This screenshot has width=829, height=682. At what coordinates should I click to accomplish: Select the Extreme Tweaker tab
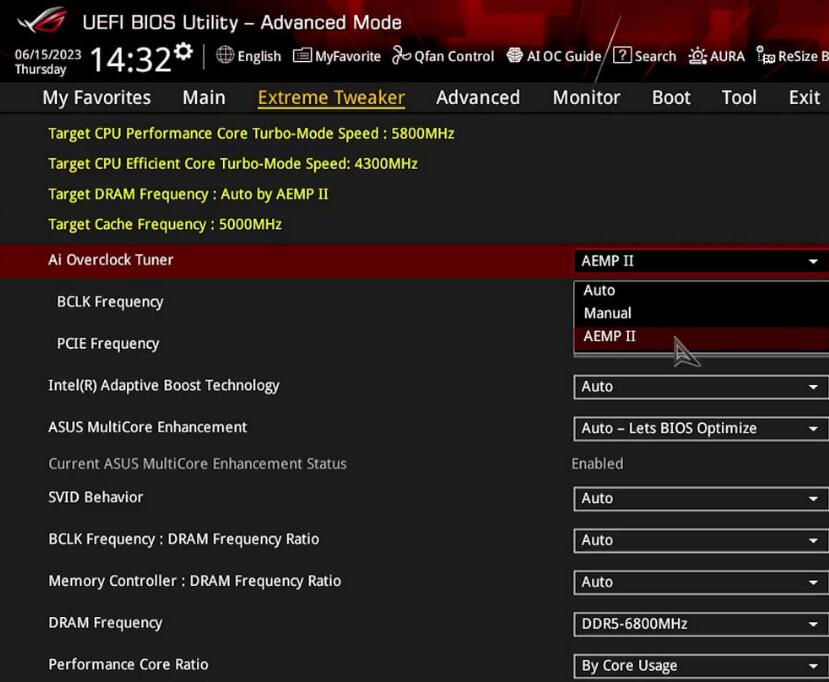tap(331, 98)
